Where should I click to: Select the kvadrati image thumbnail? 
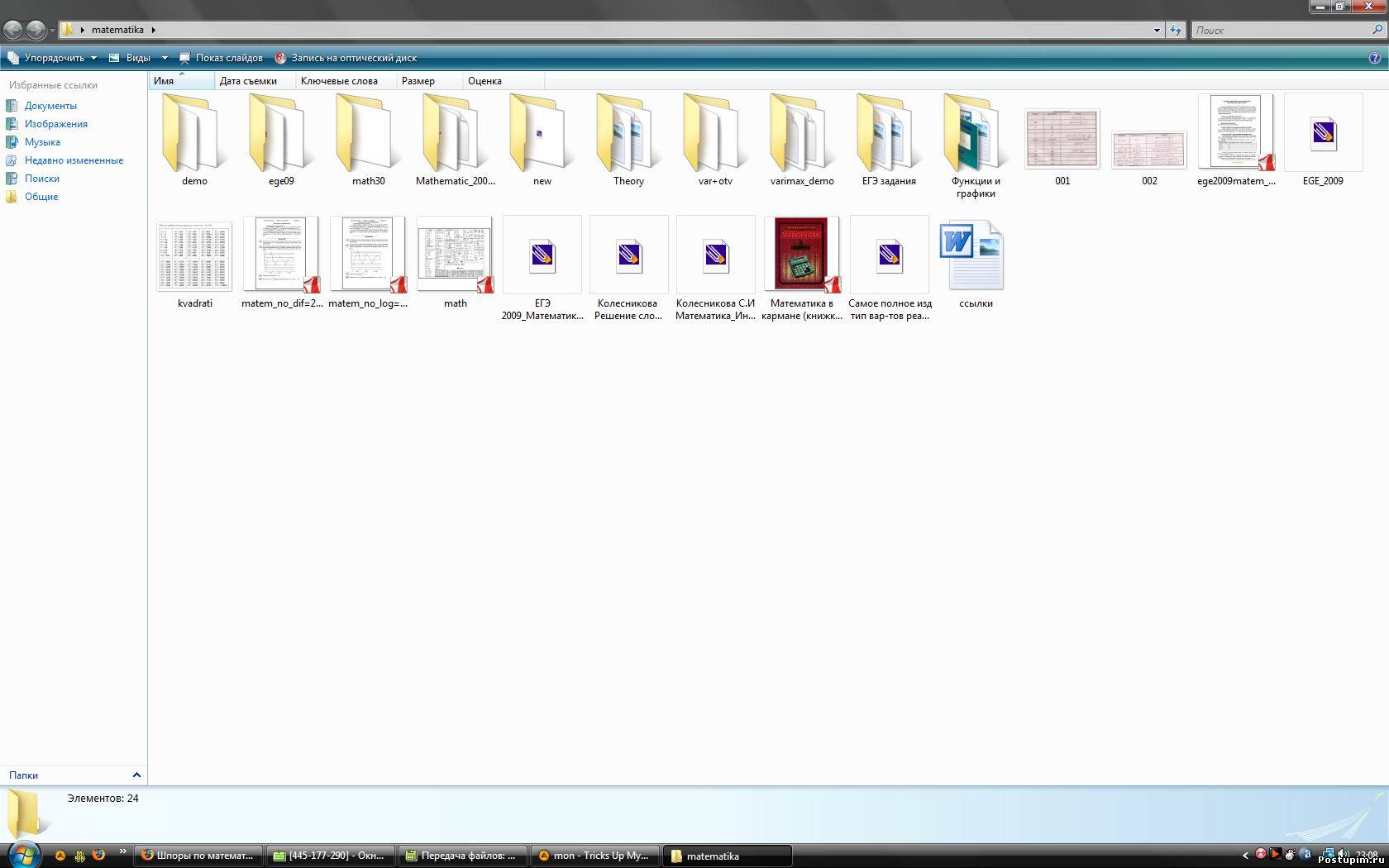click(194, 256)
